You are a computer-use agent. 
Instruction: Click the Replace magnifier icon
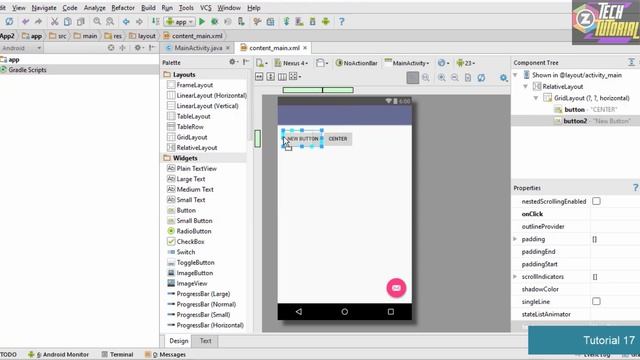click(110, 21)
